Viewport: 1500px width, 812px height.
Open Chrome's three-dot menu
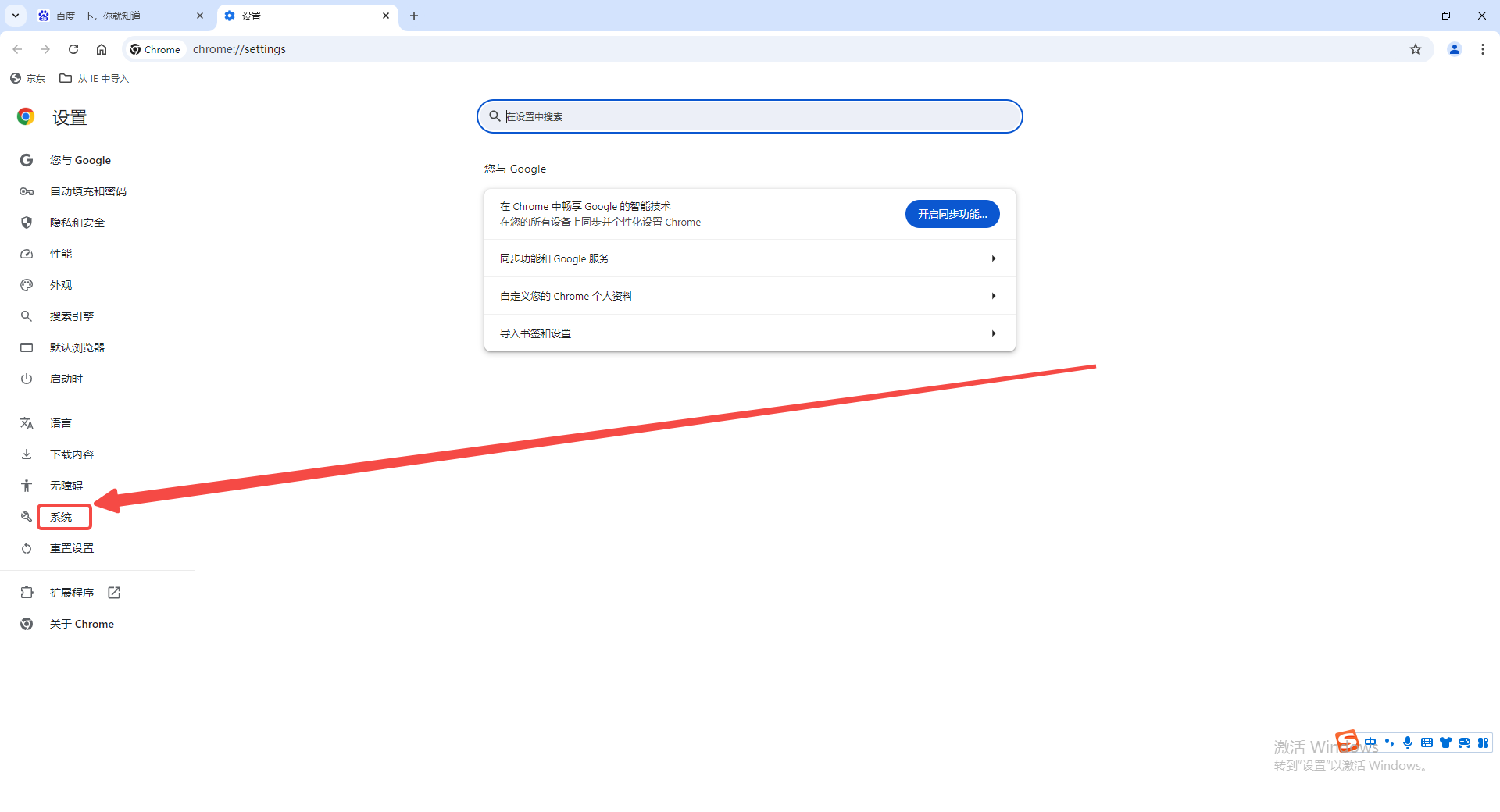[x=1483, y=49]
